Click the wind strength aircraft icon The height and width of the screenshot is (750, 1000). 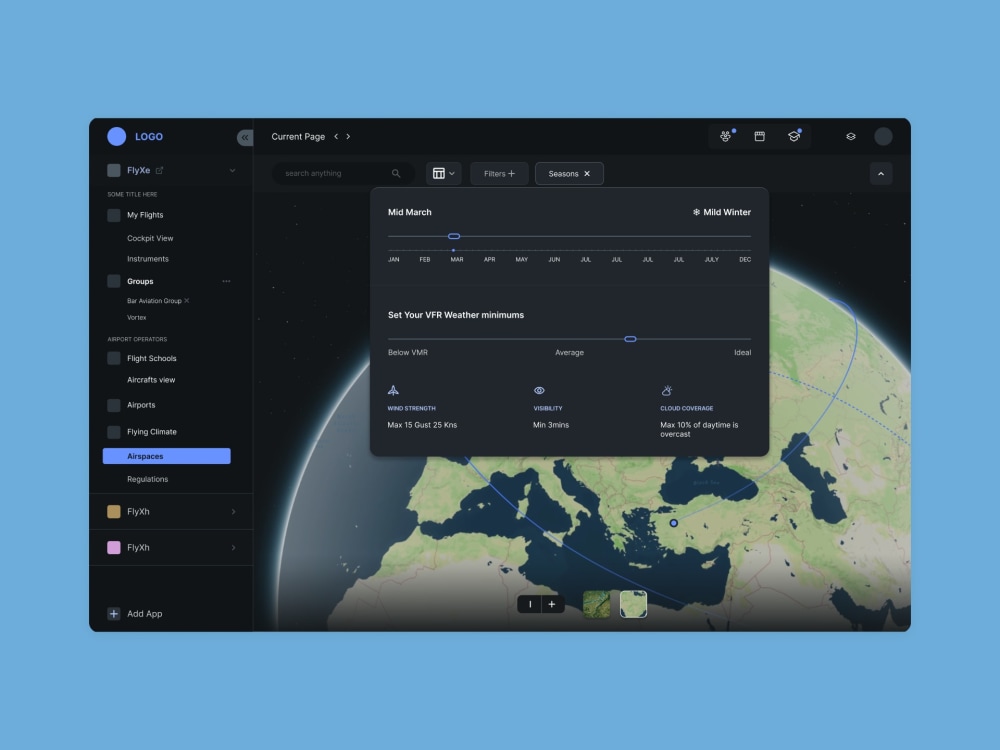(393, 390)
